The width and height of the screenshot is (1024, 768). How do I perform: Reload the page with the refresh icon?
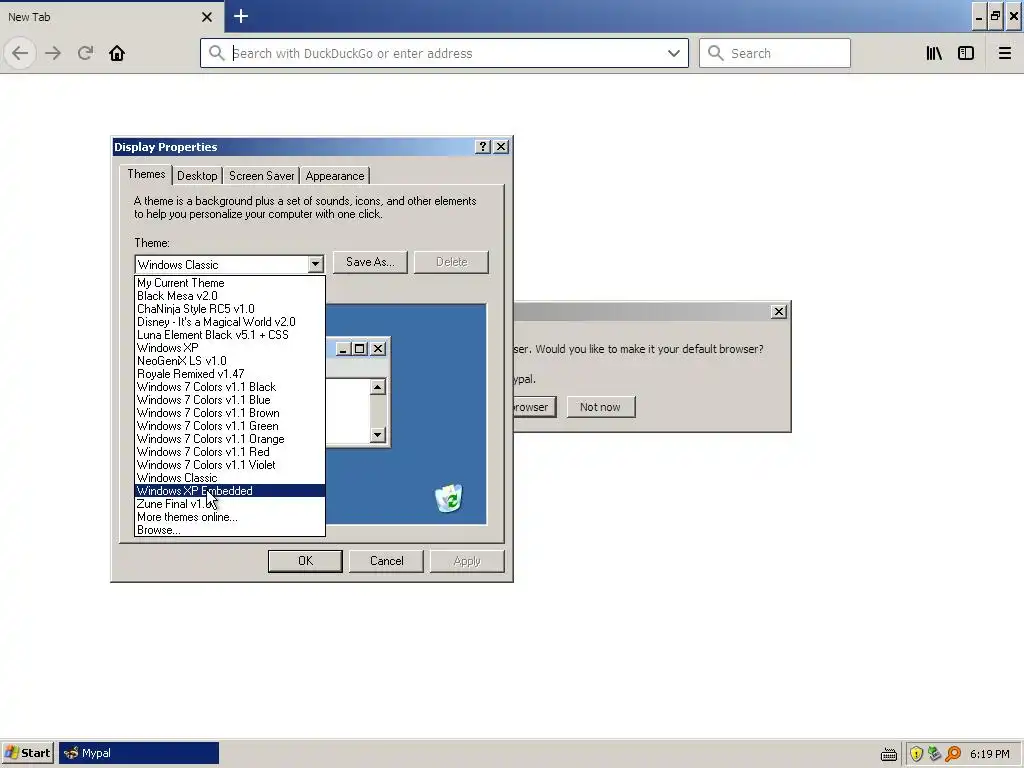[85, 53]
